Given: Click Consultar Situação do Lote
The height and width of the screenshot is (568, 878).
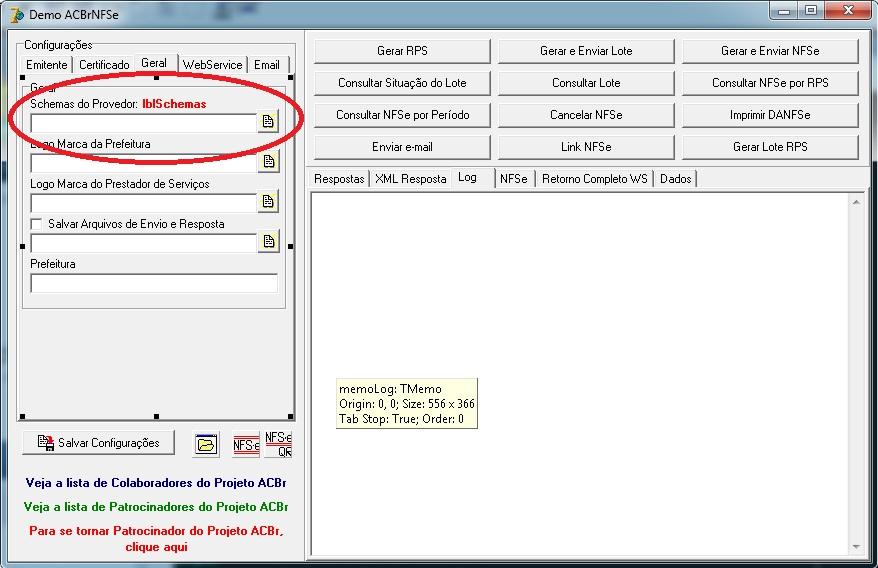Looking at the screenshot, I should pyautogui.click(x=402, y=83).
